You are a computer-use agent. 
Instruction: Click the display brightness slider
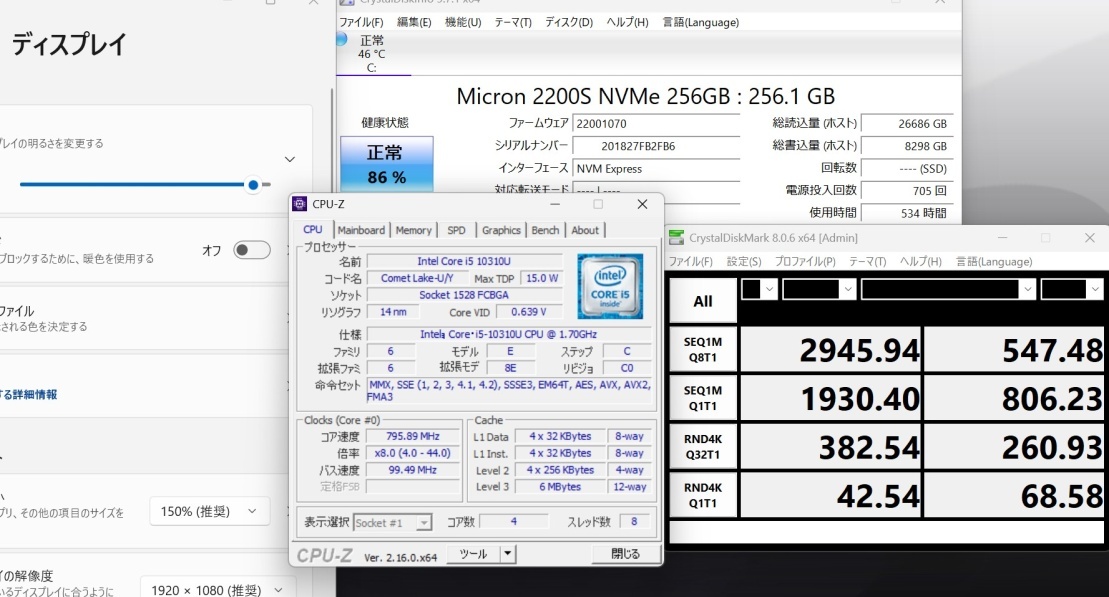[x=254, y=185]
